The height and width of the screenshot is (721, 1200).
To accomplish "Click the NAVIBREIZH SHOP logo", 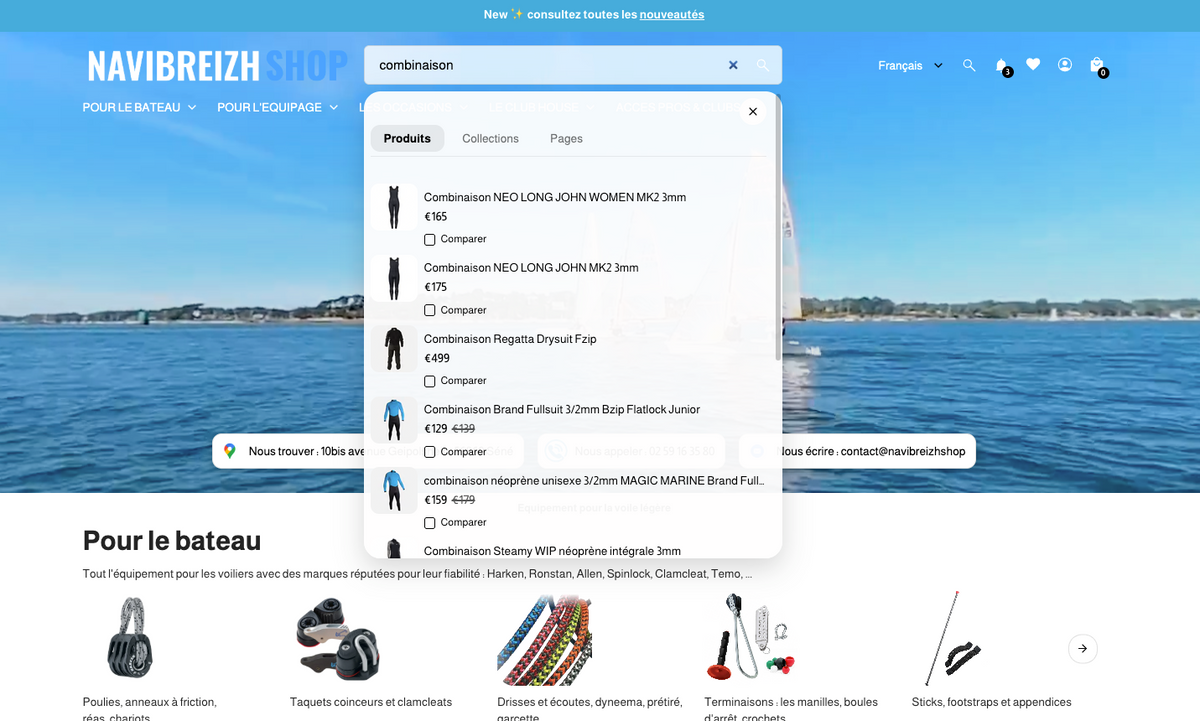I will click(217, 66).
